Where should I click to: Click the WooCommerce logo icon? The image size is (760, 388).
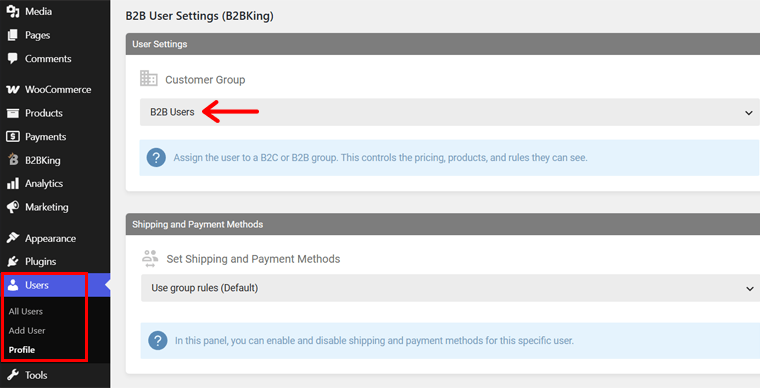tap(13, 90)
